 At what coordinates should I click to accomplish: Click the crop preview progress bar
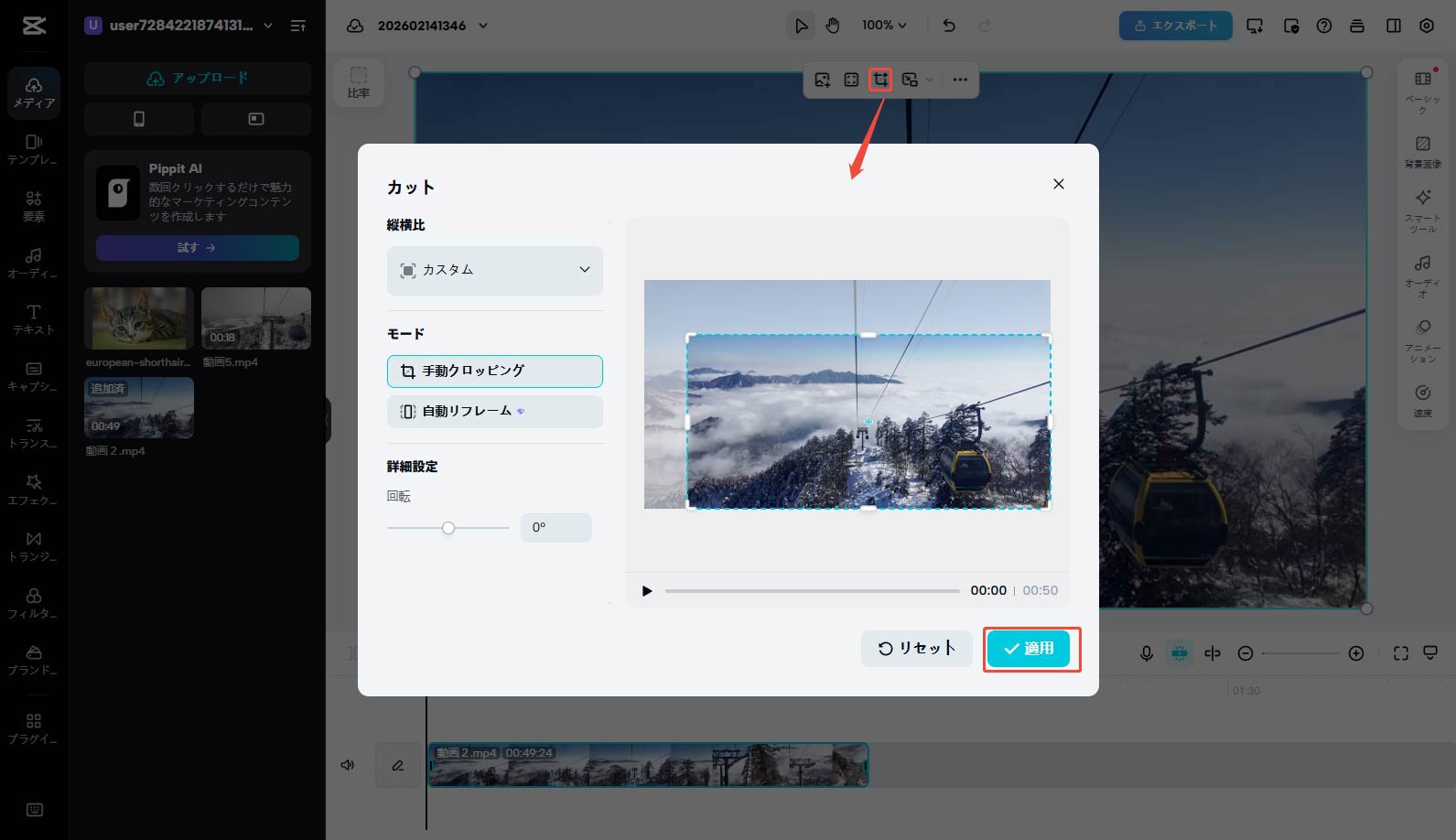click(x=813, y=591)
